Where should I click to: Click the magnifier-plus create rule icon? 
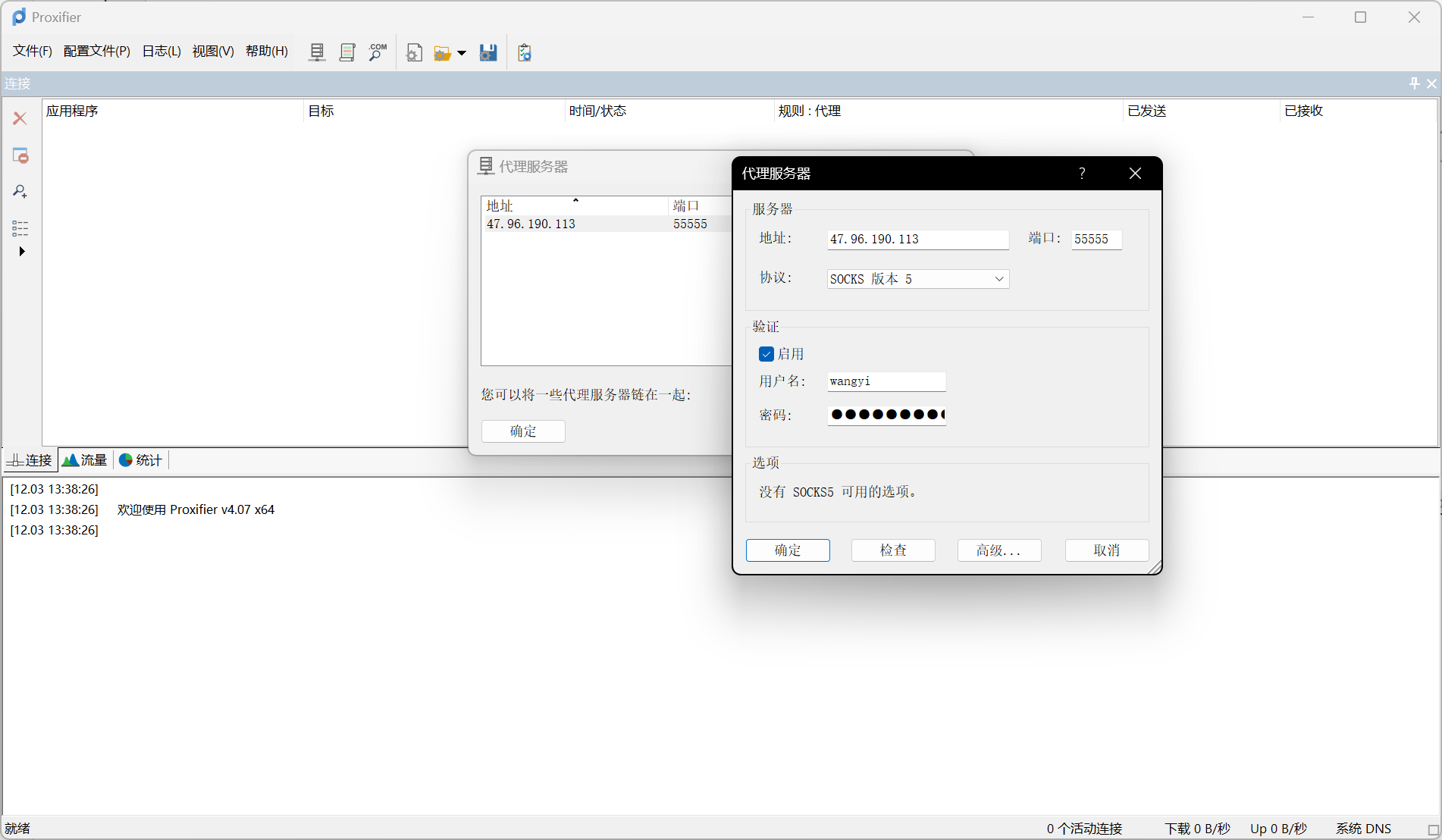click(x=20, y=192)
